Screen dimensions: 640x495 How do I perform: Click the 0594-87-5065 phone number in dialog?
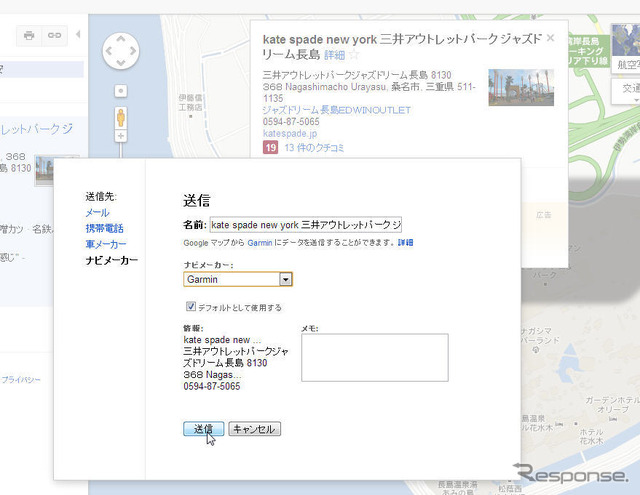[x=211, y=386]
